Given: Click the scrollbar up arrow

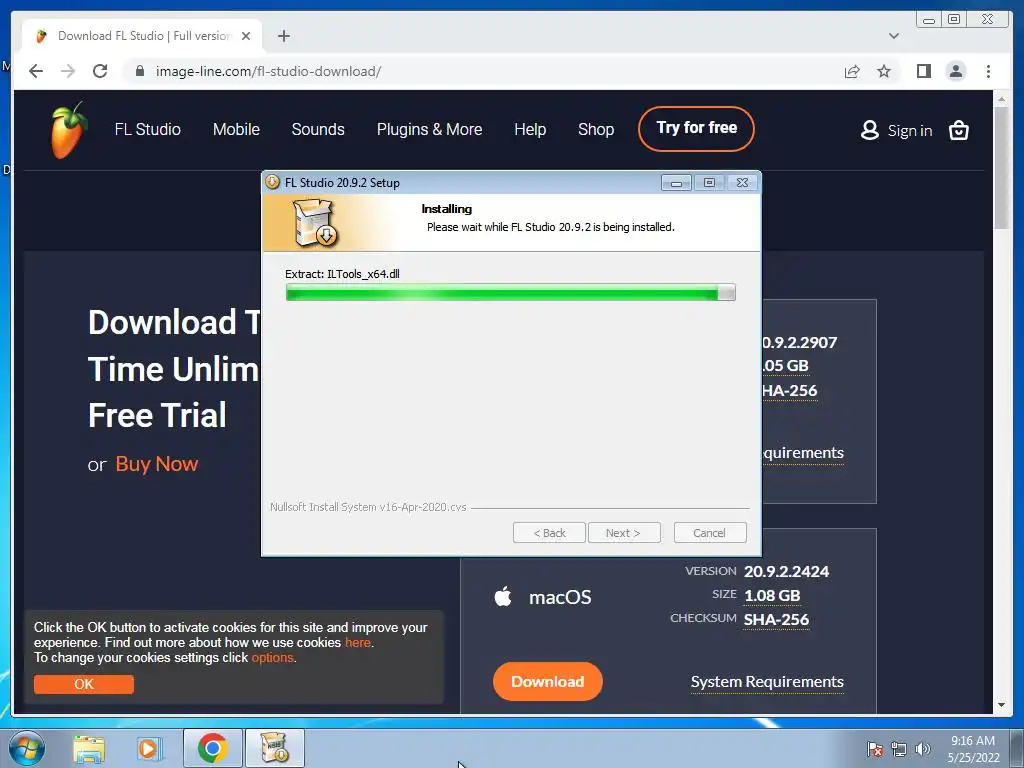Looking at the screenshot, I should click(x=1001, y=99).
